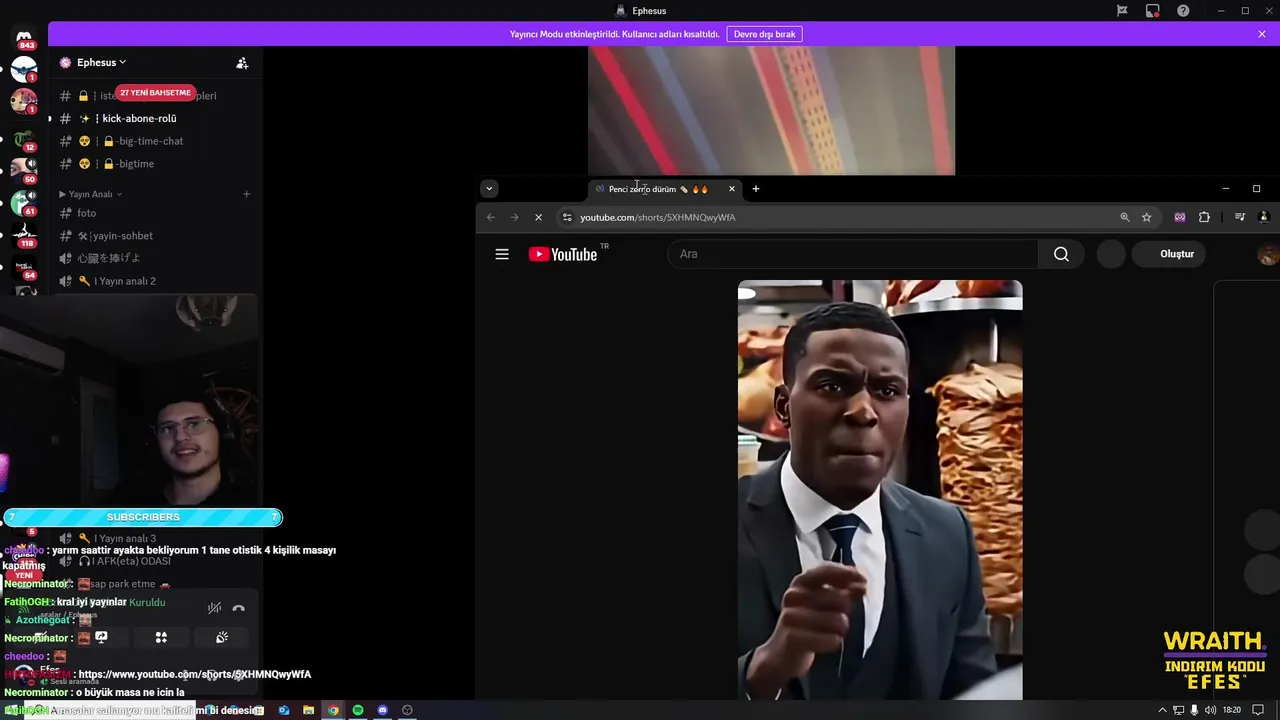1280x720 pixels.
Task: Stop loading the page in Chrome
Action: pyautogui.click(x=538, y=217)
